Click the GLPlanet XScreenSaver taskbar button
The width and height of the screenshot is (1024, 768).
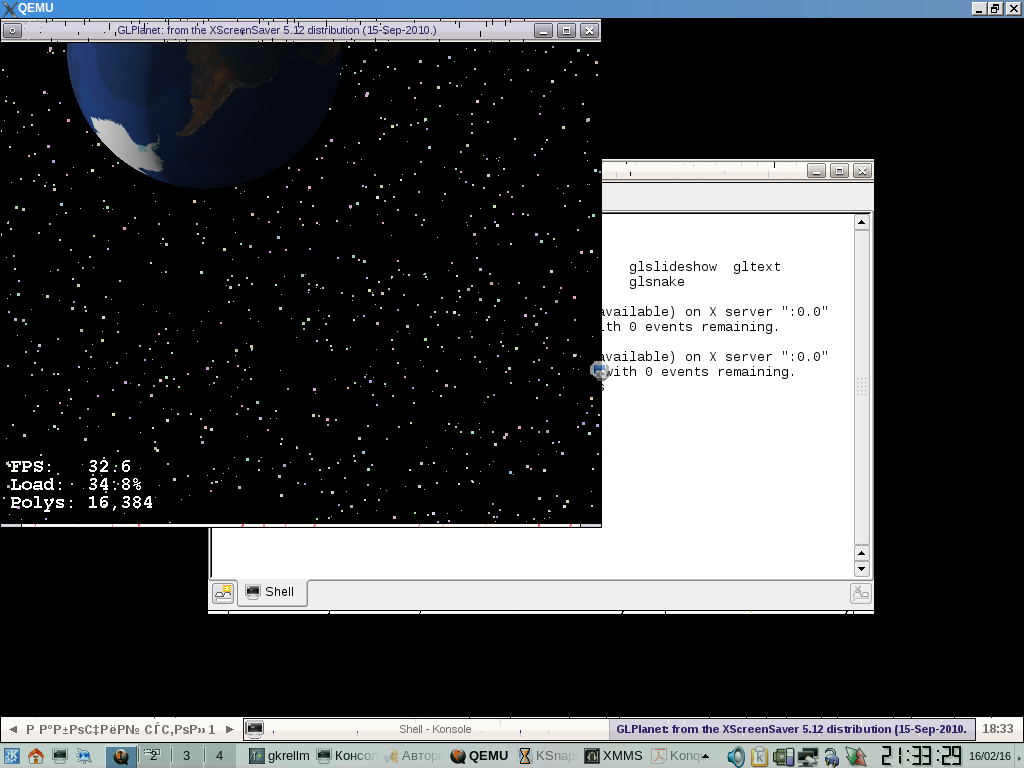coord(790,729)
